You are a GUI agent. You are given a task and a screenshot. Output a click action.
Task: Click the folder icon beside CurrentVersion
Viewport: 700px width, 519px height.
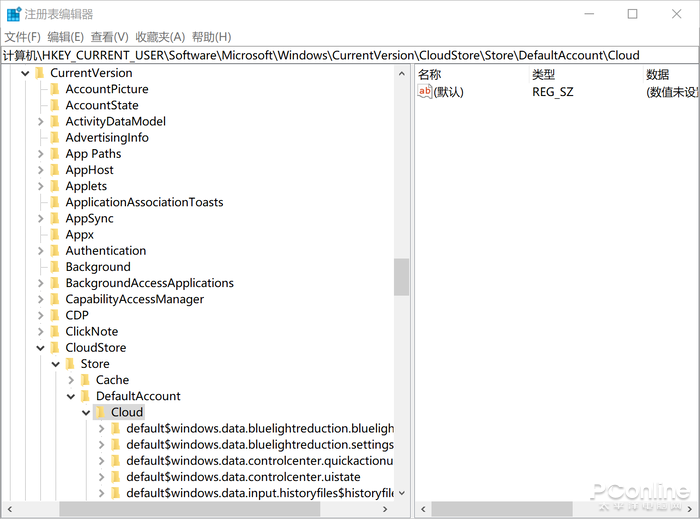click(x=40, y=73)
